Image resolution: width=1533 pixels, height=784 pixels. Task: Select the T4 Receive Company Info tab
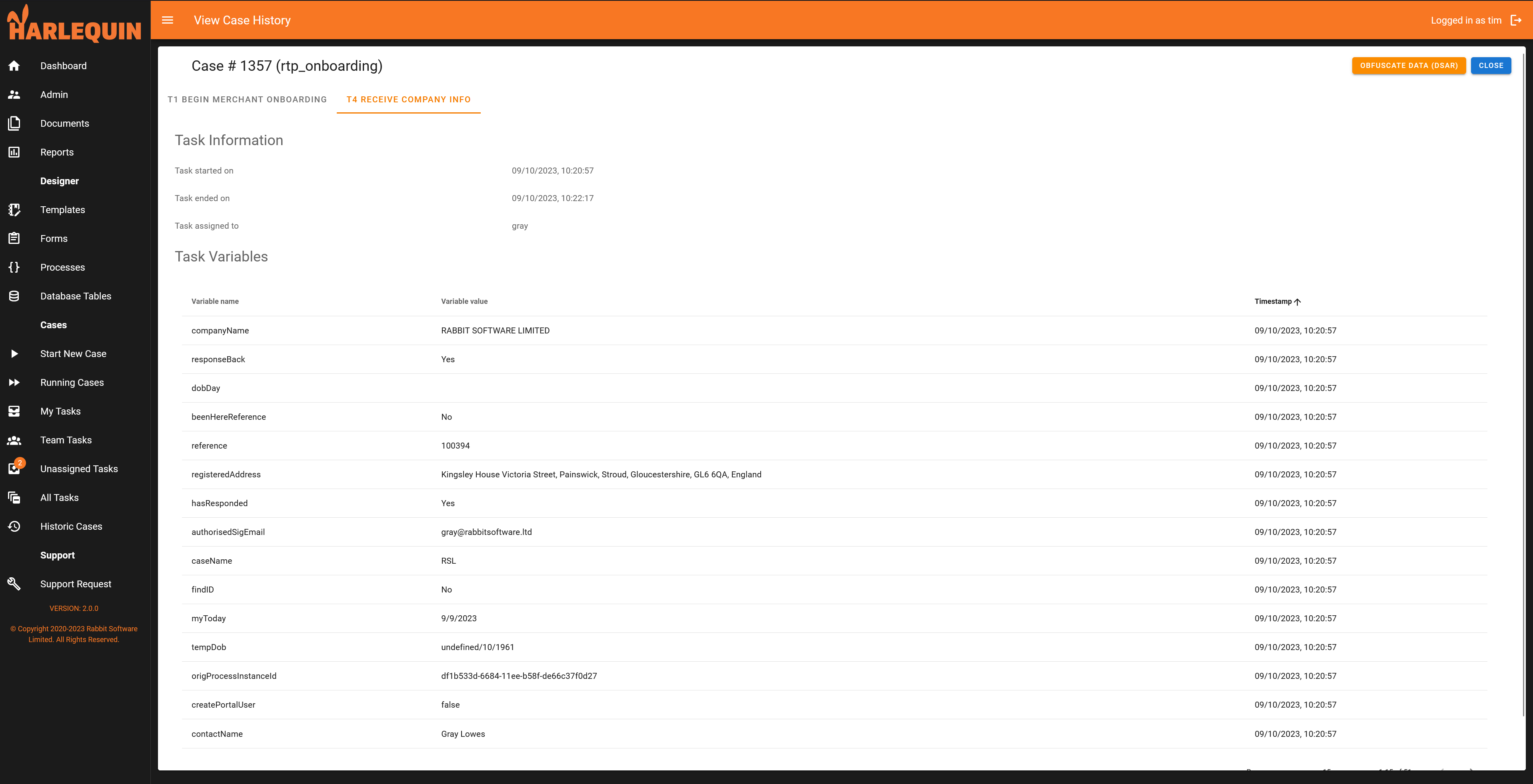(408, 99)
